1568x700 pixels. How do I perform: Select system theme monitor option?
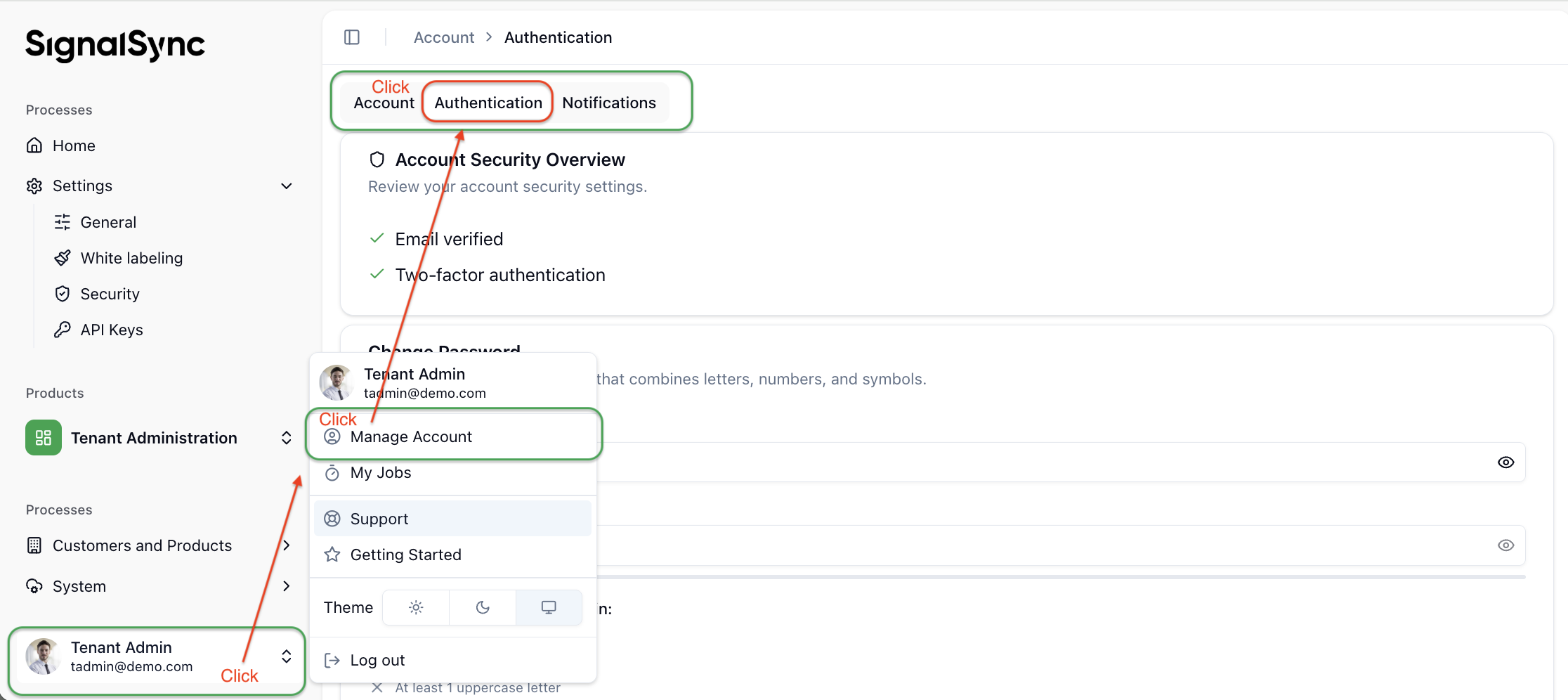tap(549, 607)
